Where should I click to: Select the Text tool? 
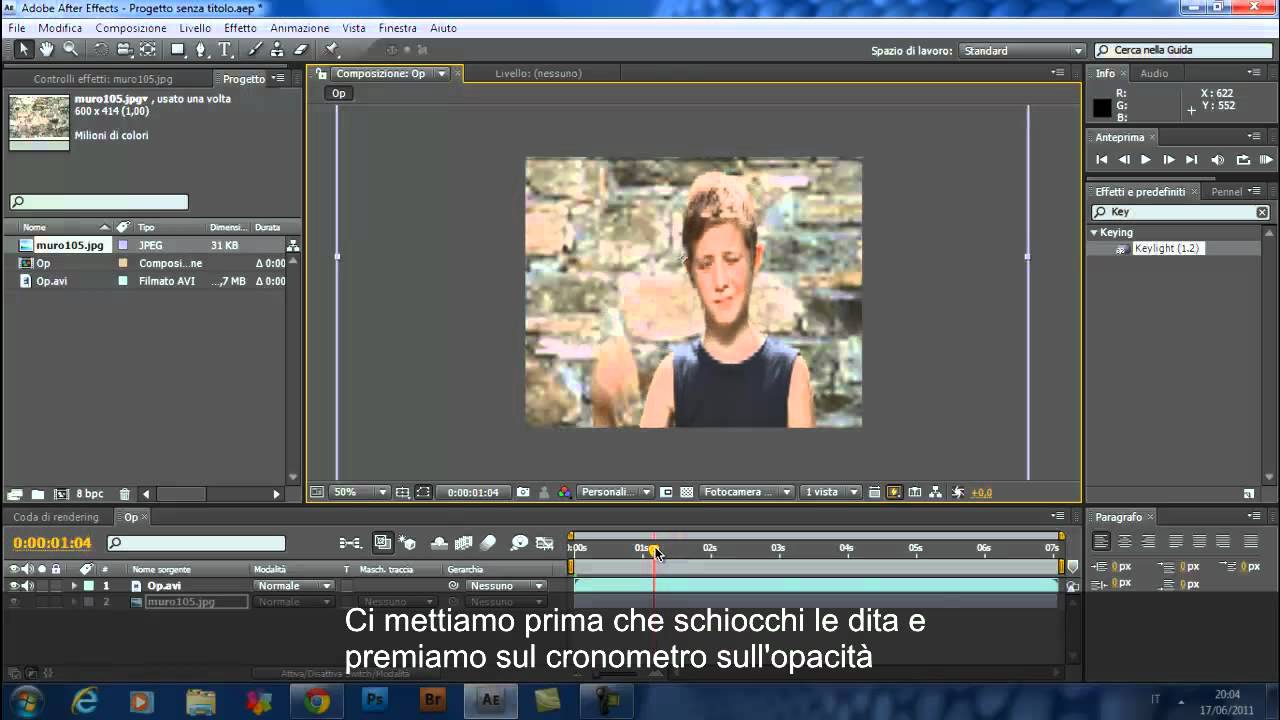[225, 49]
